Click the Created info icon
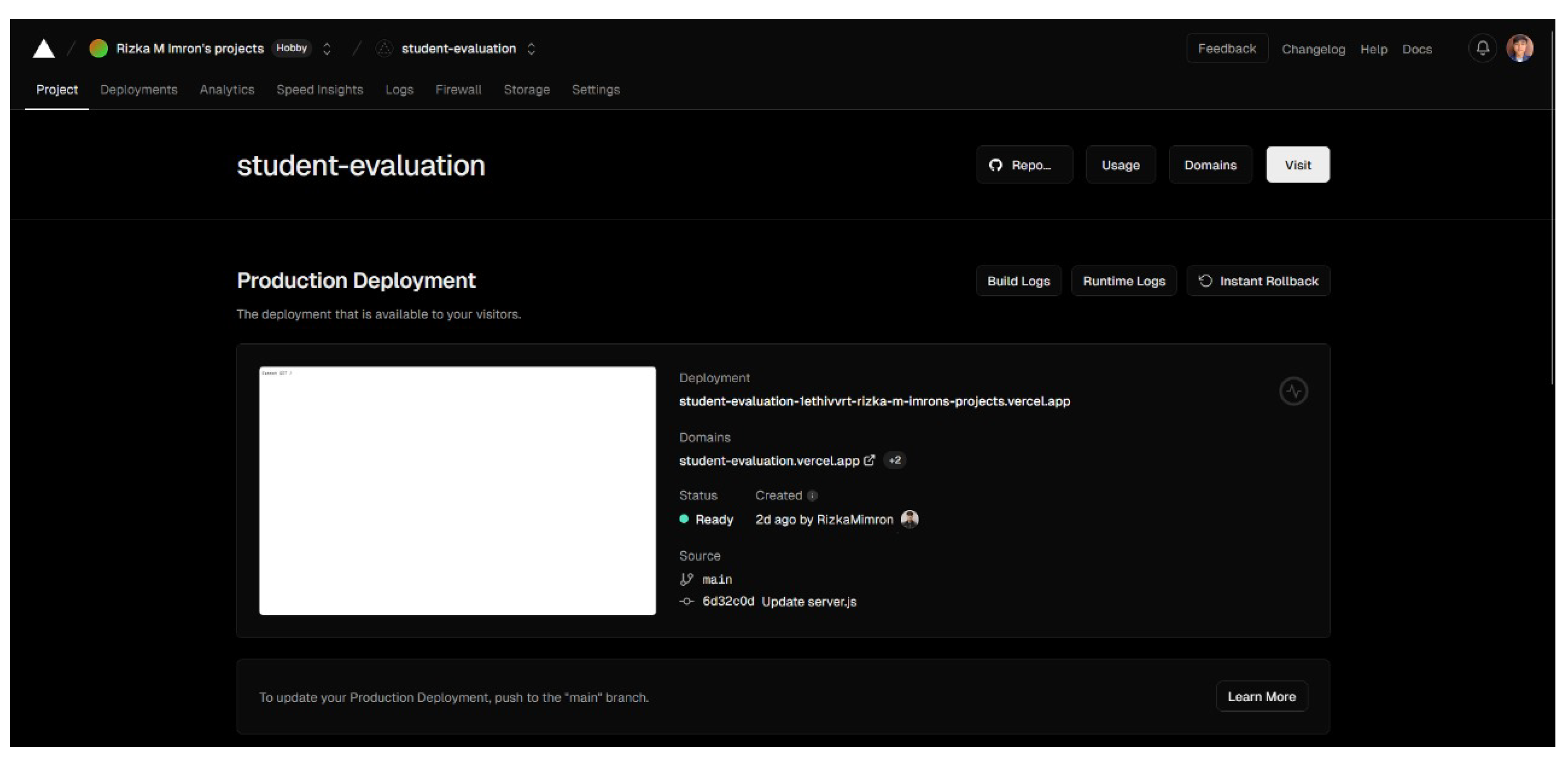Viewport: 1568px width, 757px height. 812,496
